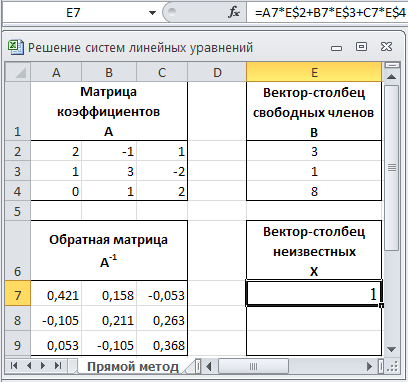This screenshot has height=382, width=408.
Task: Select cell C4 containing 2
Action: click(x=162, y=191)
